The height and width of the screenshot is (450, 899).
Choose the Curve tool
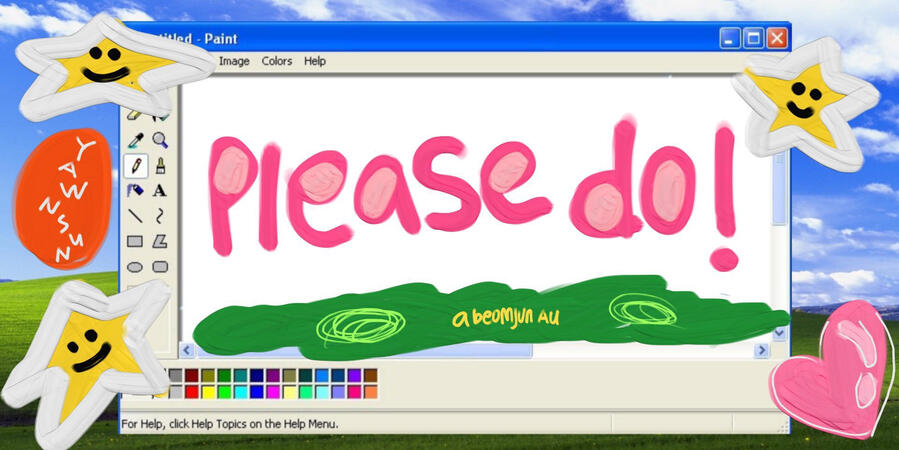click(159, 215)
